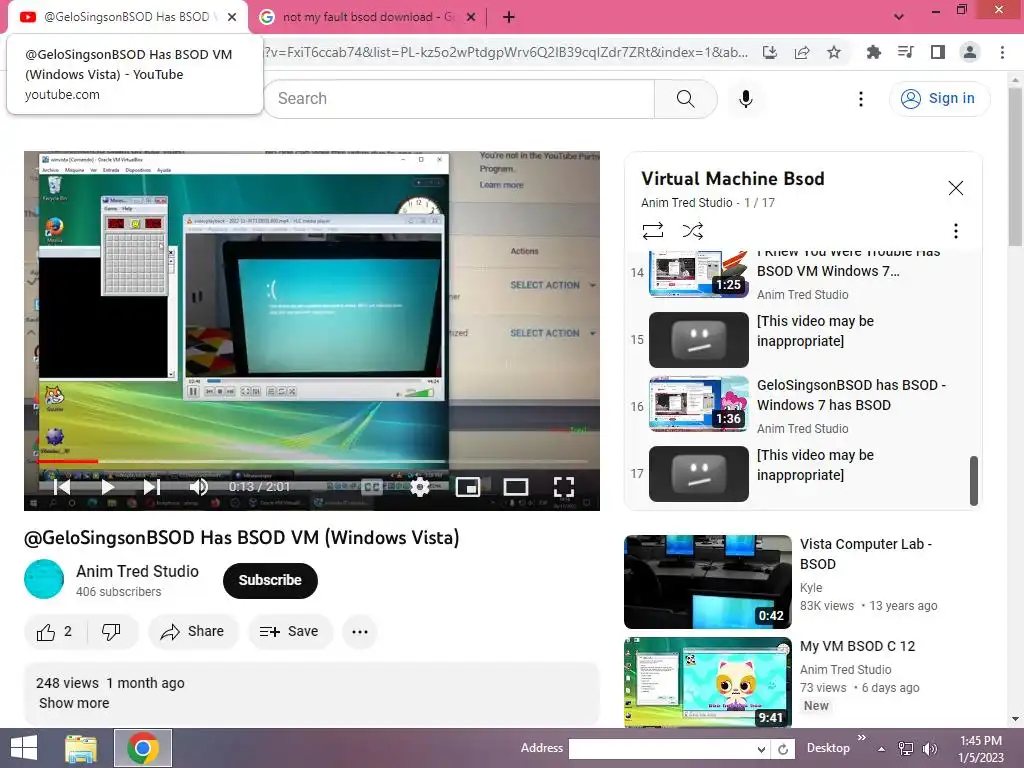Save the video to a playlist
This screenshot has width=1024, height=768.
point(290,632)
